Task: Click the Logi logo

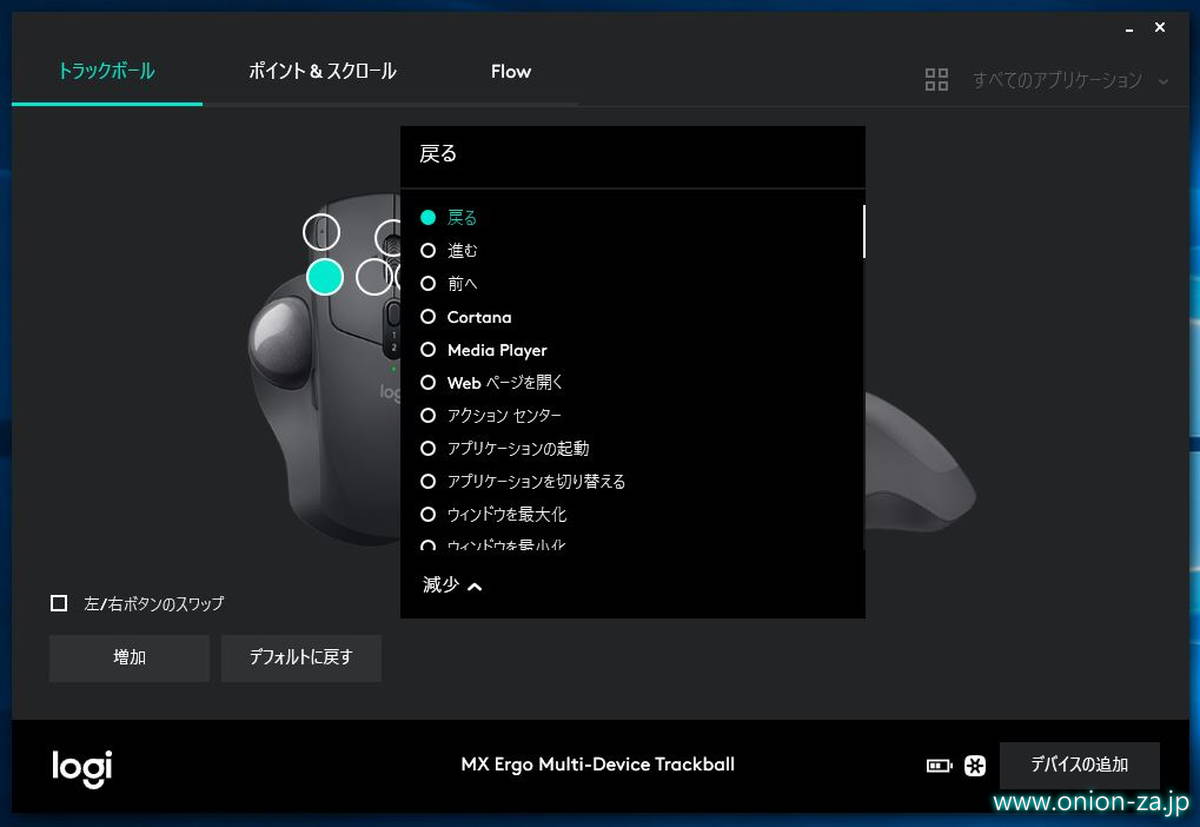Action: (82, 767)
